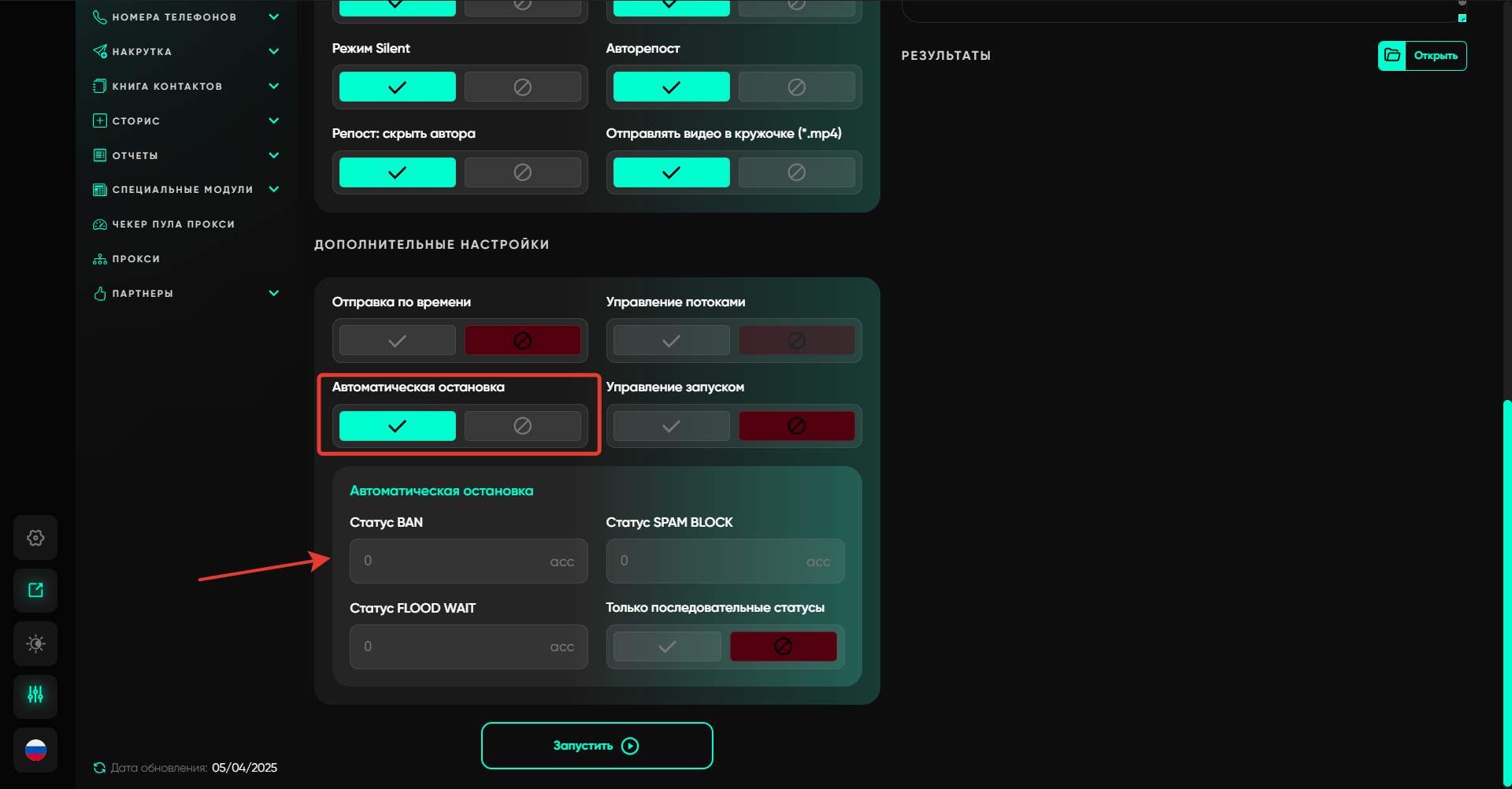The image size is (1512, 789).
Task: Open the Прокси menu item
Action: 135,259
